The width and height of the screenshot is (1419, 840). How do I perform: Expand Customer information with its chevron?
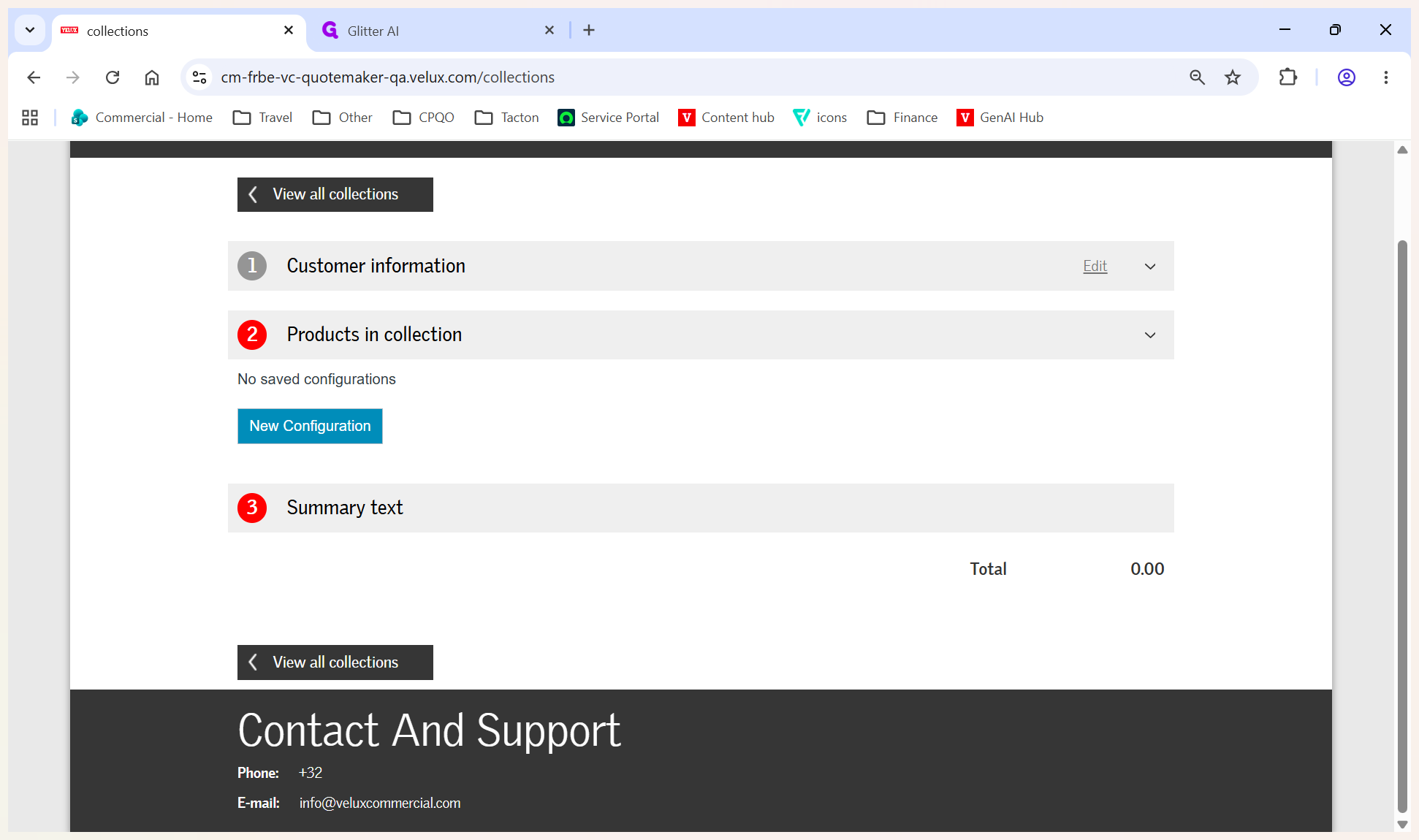(1150, 267)
